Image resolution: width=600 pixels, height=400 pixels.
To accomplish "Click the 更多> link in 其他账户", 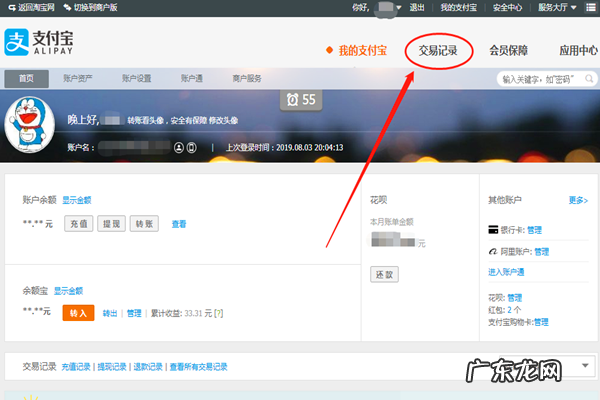I will pos(578,200).
